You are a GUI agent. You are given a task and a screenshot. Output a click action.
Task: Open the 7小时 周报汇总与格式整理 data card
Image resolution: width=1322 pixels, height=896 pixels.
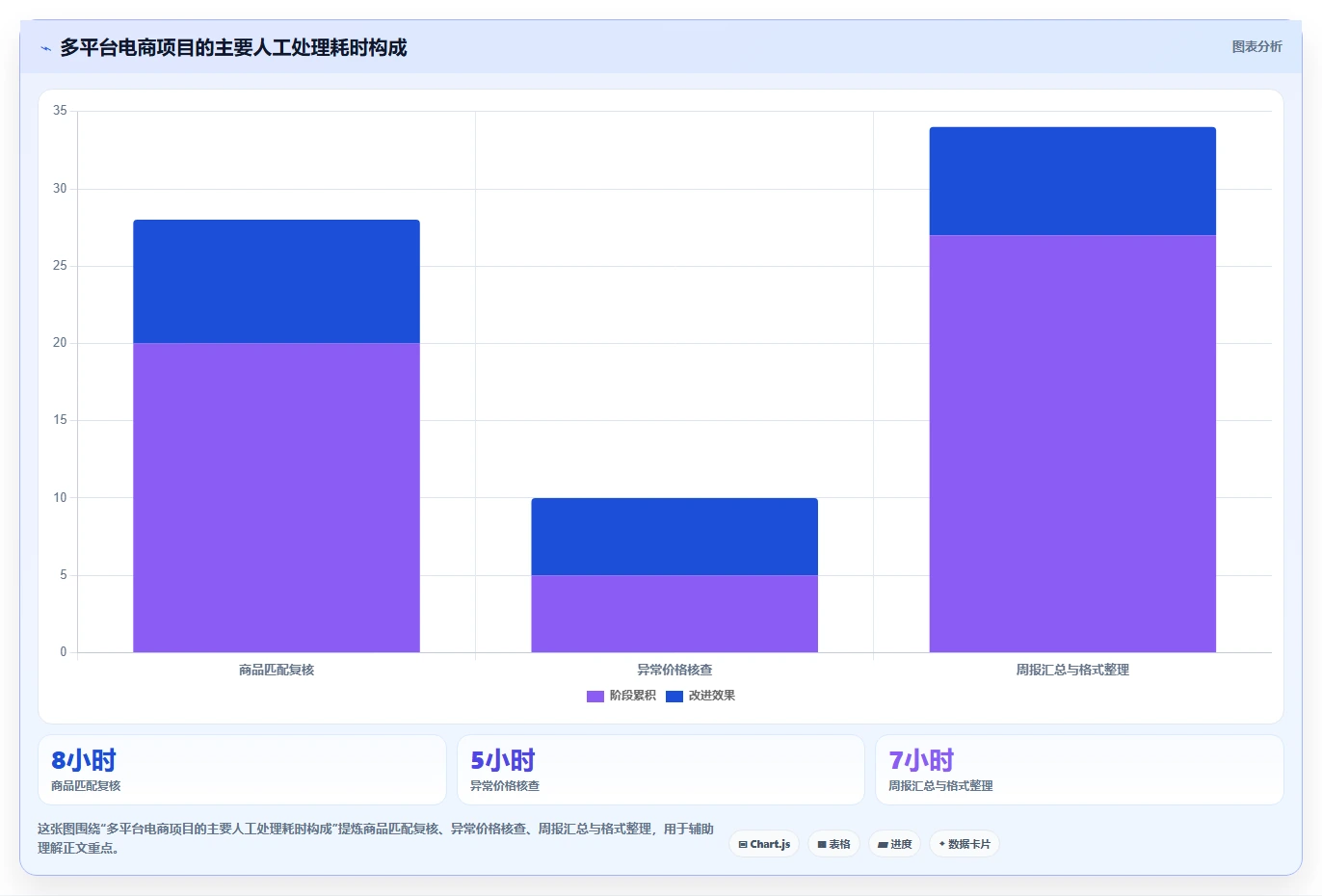tap(1079, 770)
